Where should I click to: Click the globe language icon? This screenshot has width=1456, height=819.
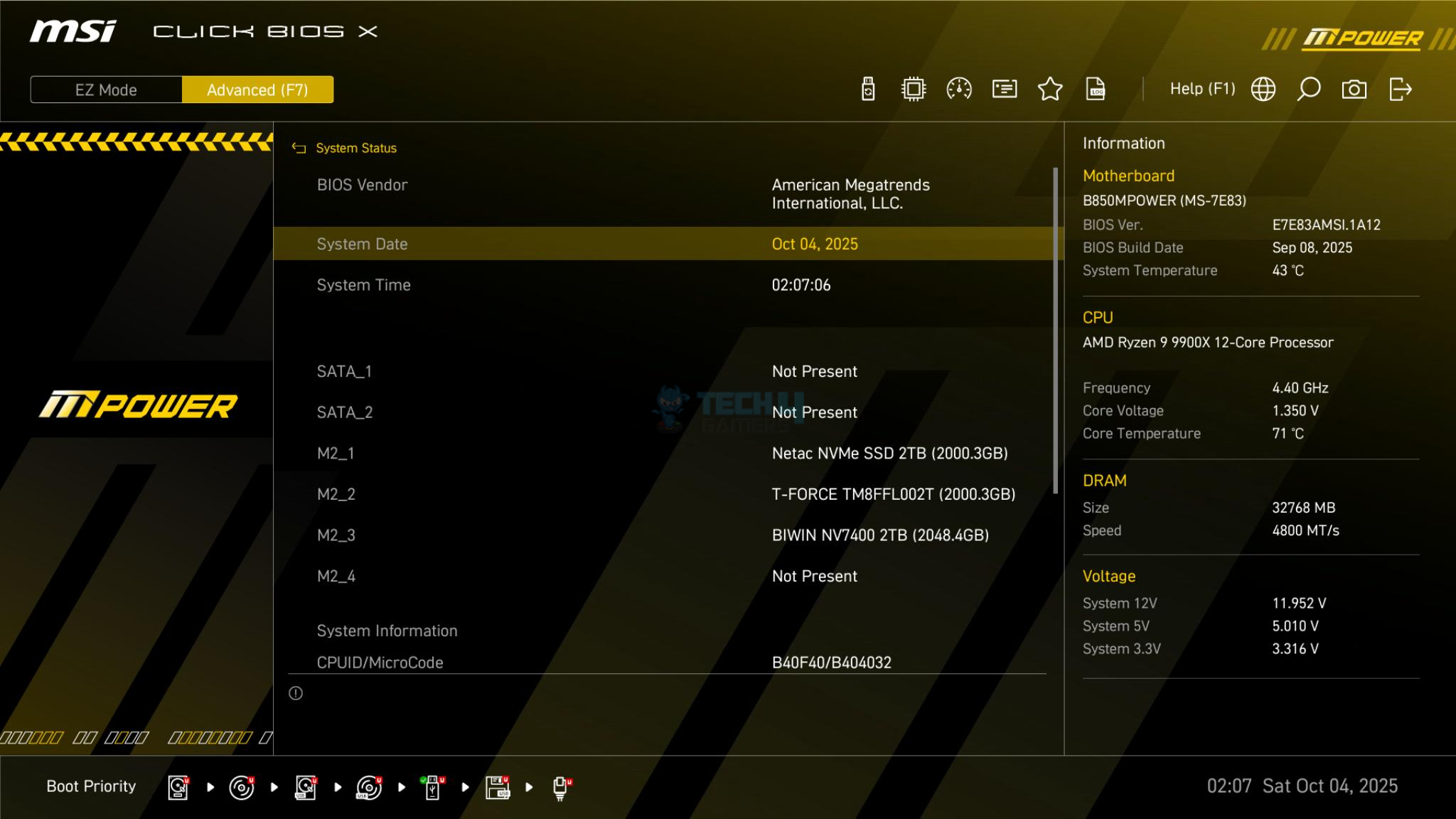click(1263, 90)
